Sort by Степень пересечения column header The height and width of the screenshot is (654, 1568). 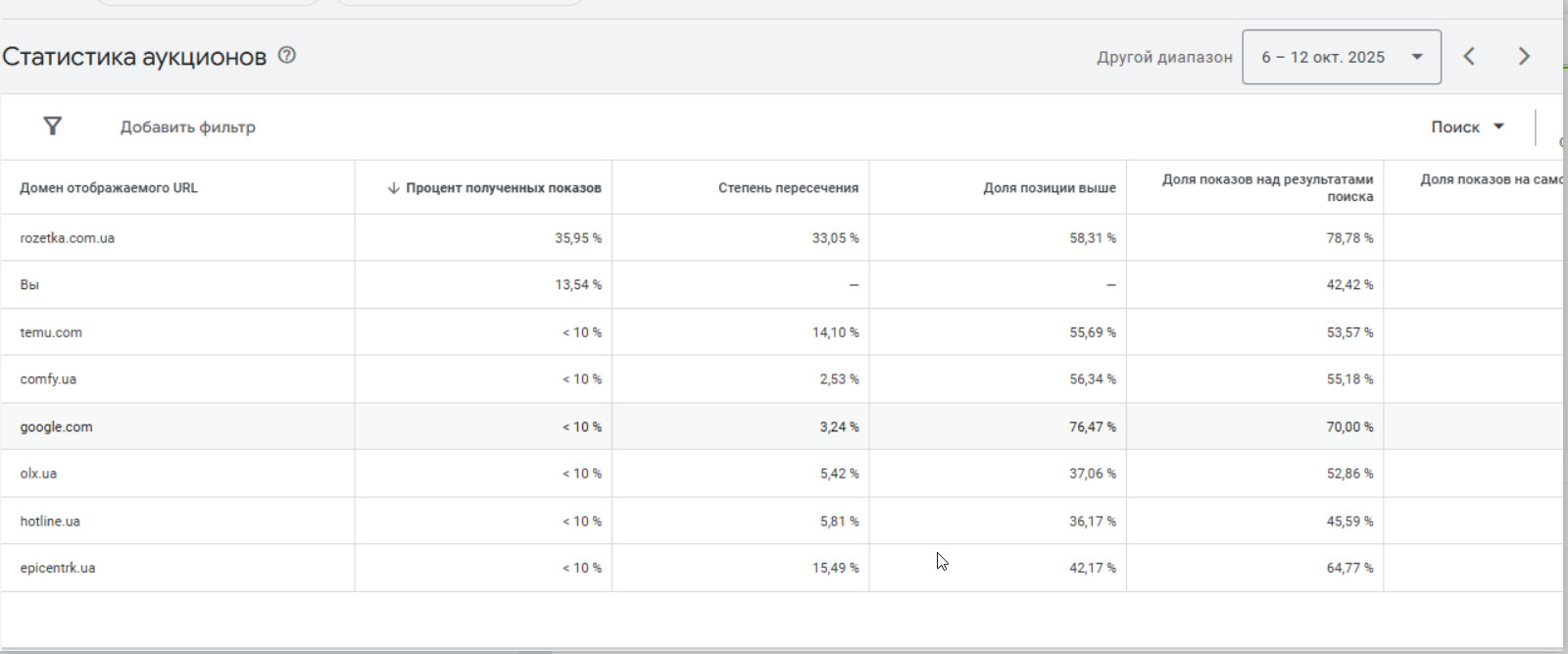point(788,188)
